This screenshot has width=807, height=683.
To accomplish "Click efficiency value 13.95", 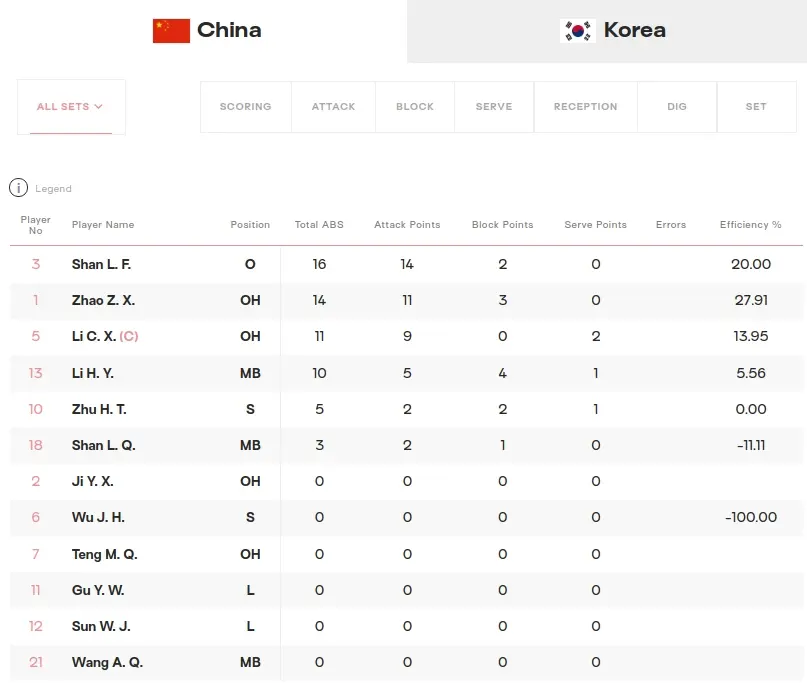I will point(751,336).
